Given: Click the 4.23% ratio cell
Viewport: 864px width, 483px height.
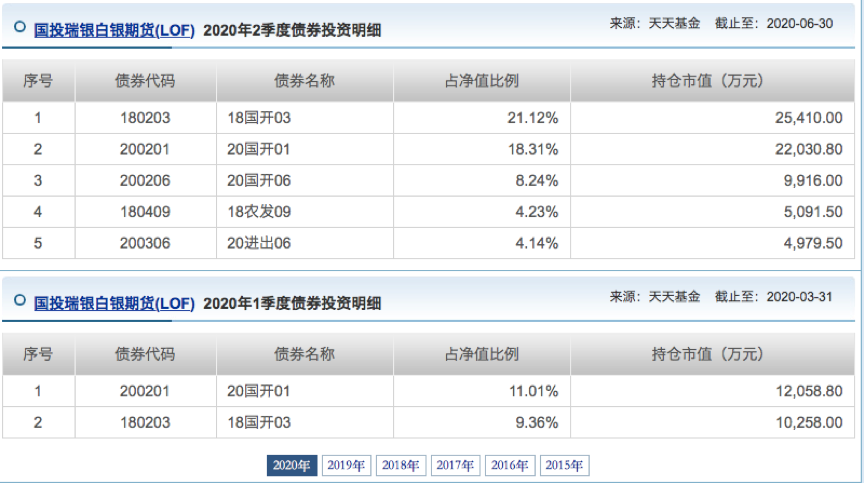Looking at the screenshot, I should pos(537,212).
